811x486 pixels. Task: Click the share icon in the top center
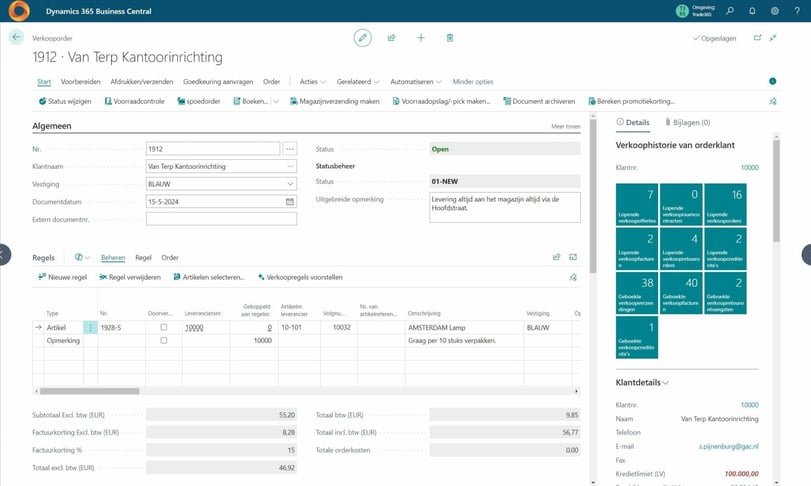coord(392,38)
